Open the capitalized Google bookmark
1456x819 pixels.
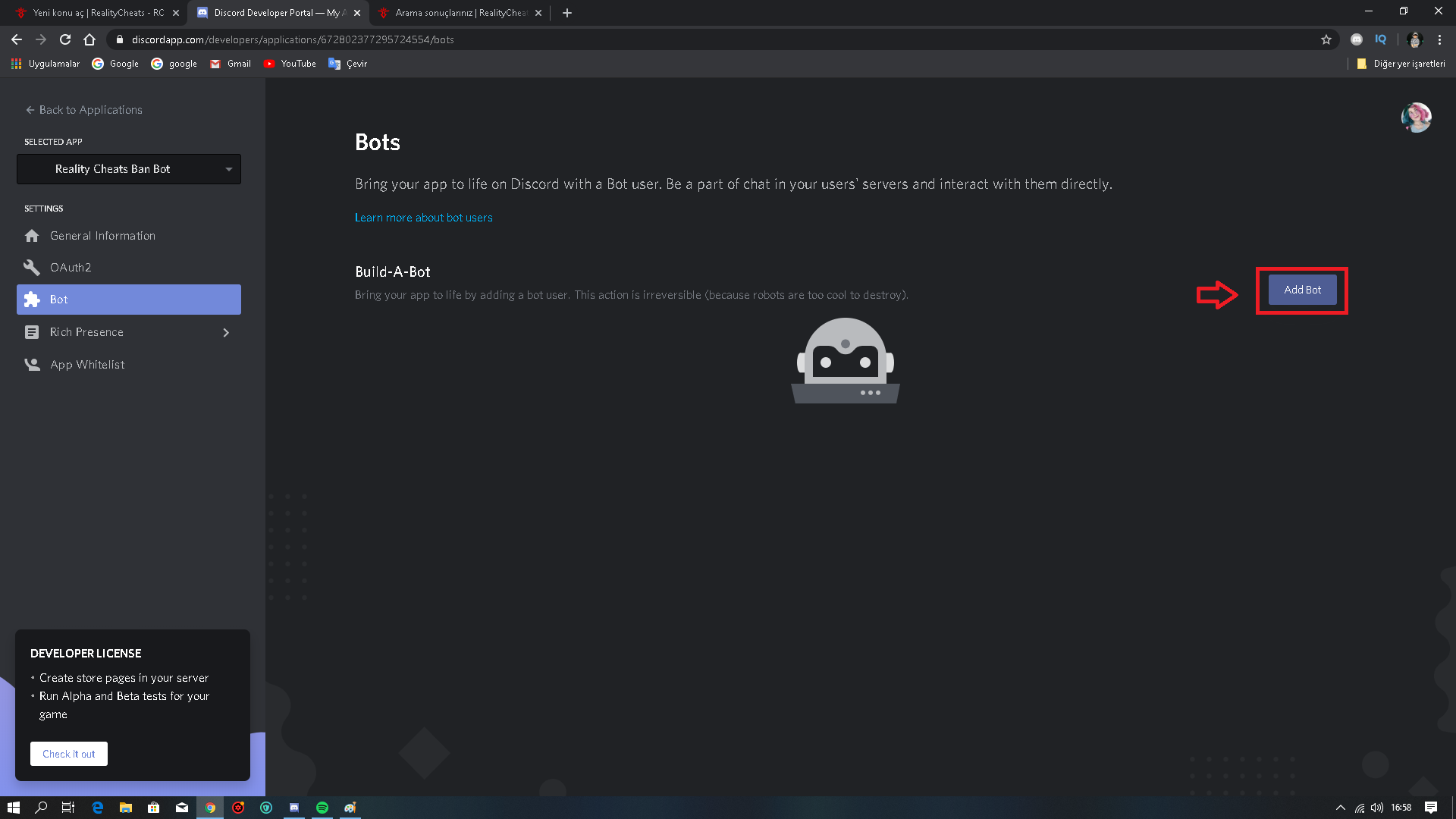115,64
